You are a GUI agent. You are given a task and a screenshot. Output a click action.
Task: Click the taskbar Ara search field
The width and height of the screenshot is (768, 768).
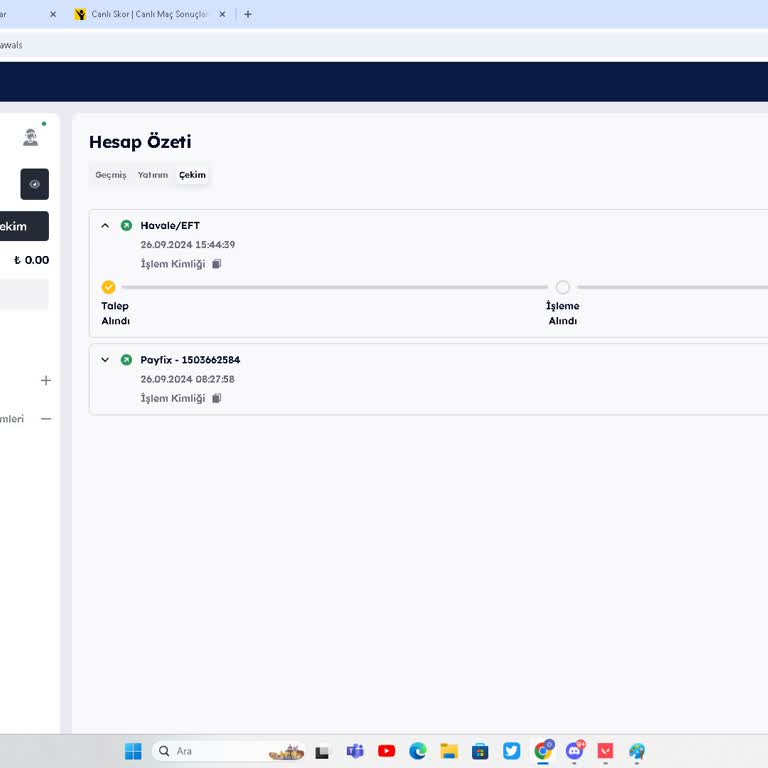pyautogui.click(x=229, y=751)
